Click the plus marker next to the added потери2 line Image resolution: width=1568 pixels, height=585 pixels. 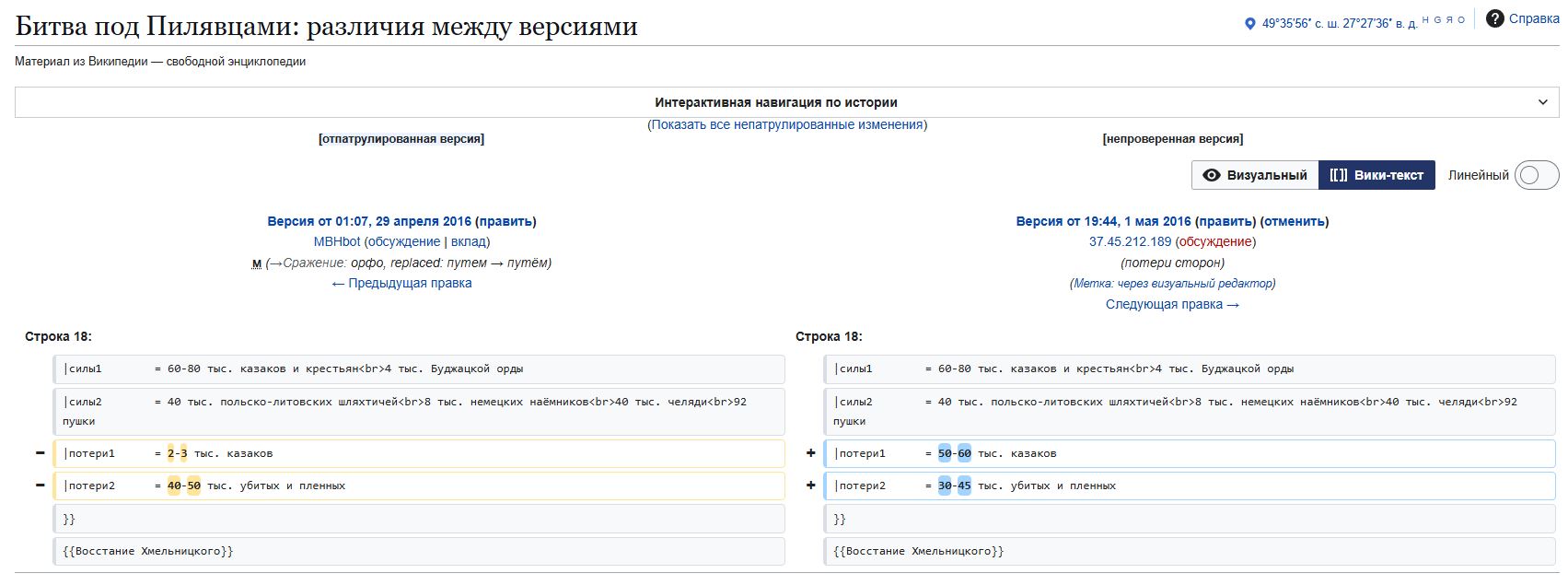click(x=810, y=486)
